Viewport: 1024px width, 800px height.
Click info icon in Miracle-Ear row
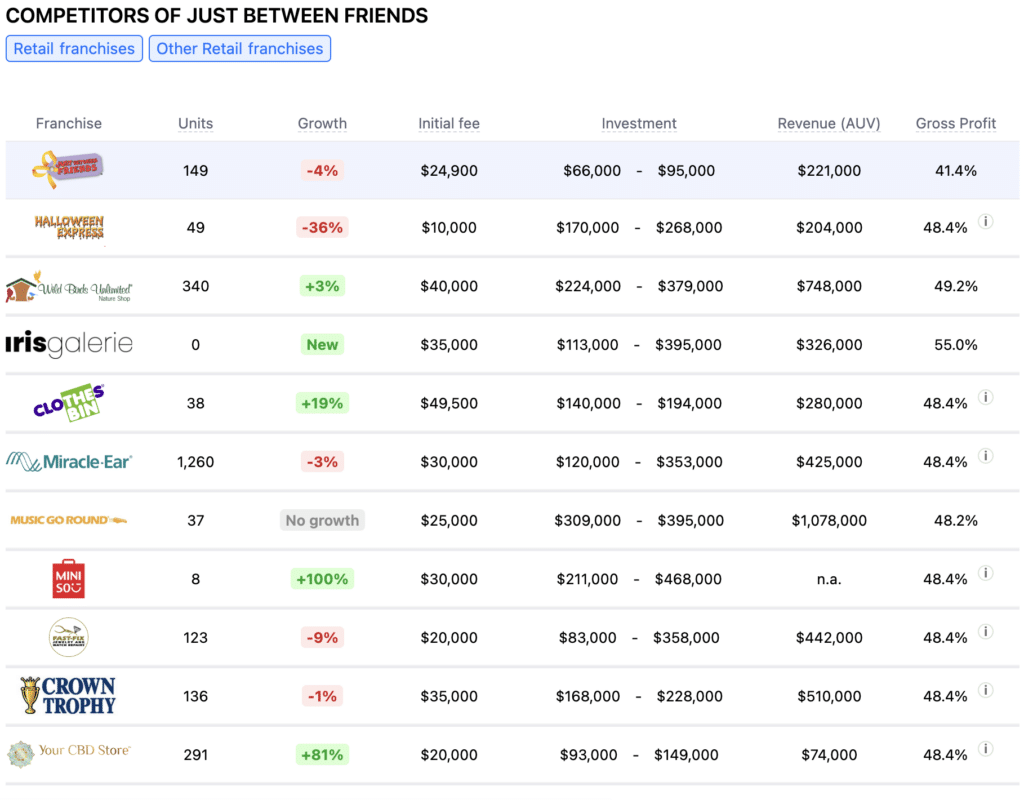[x=985, y=456]
